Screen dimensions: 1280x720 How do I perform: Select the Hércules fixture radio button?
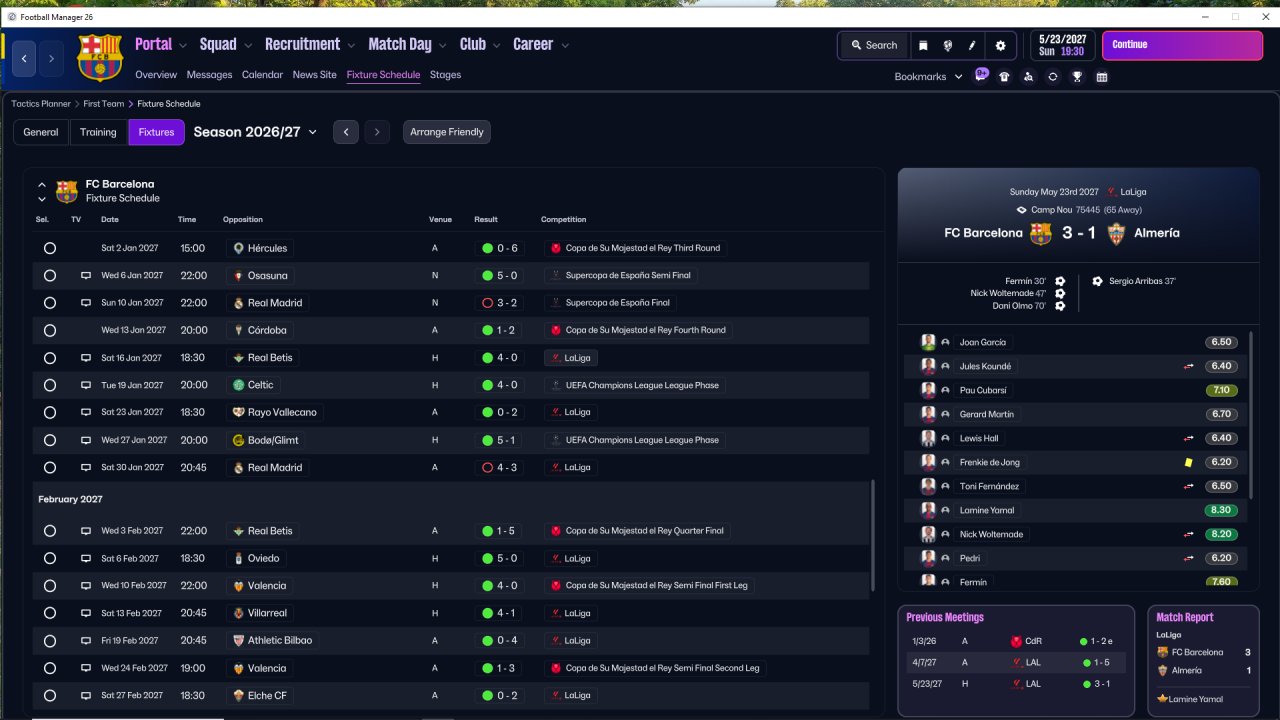[50, 248]
